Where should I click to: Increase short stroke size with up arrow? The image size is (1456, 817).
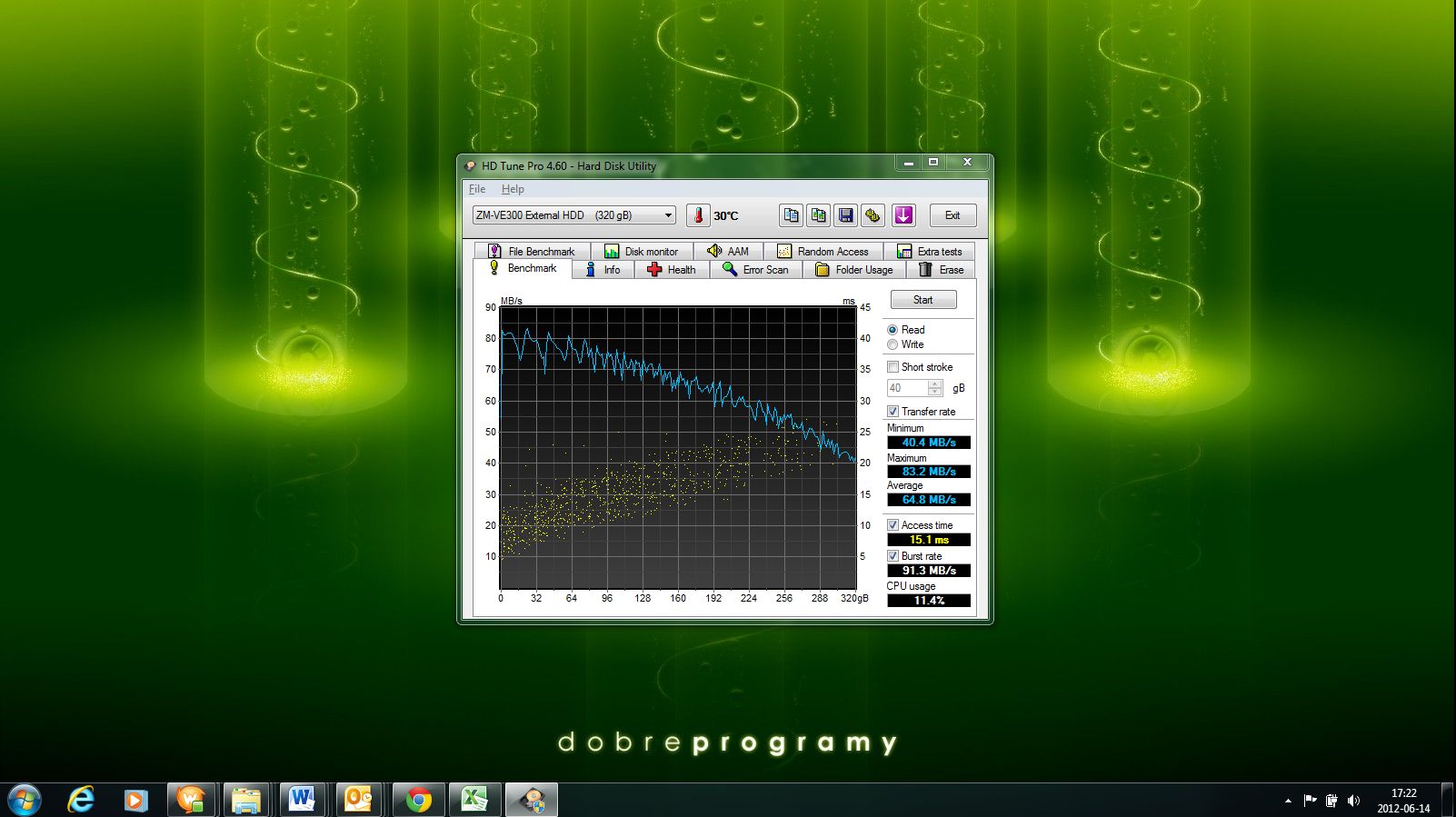coord(935,384)
